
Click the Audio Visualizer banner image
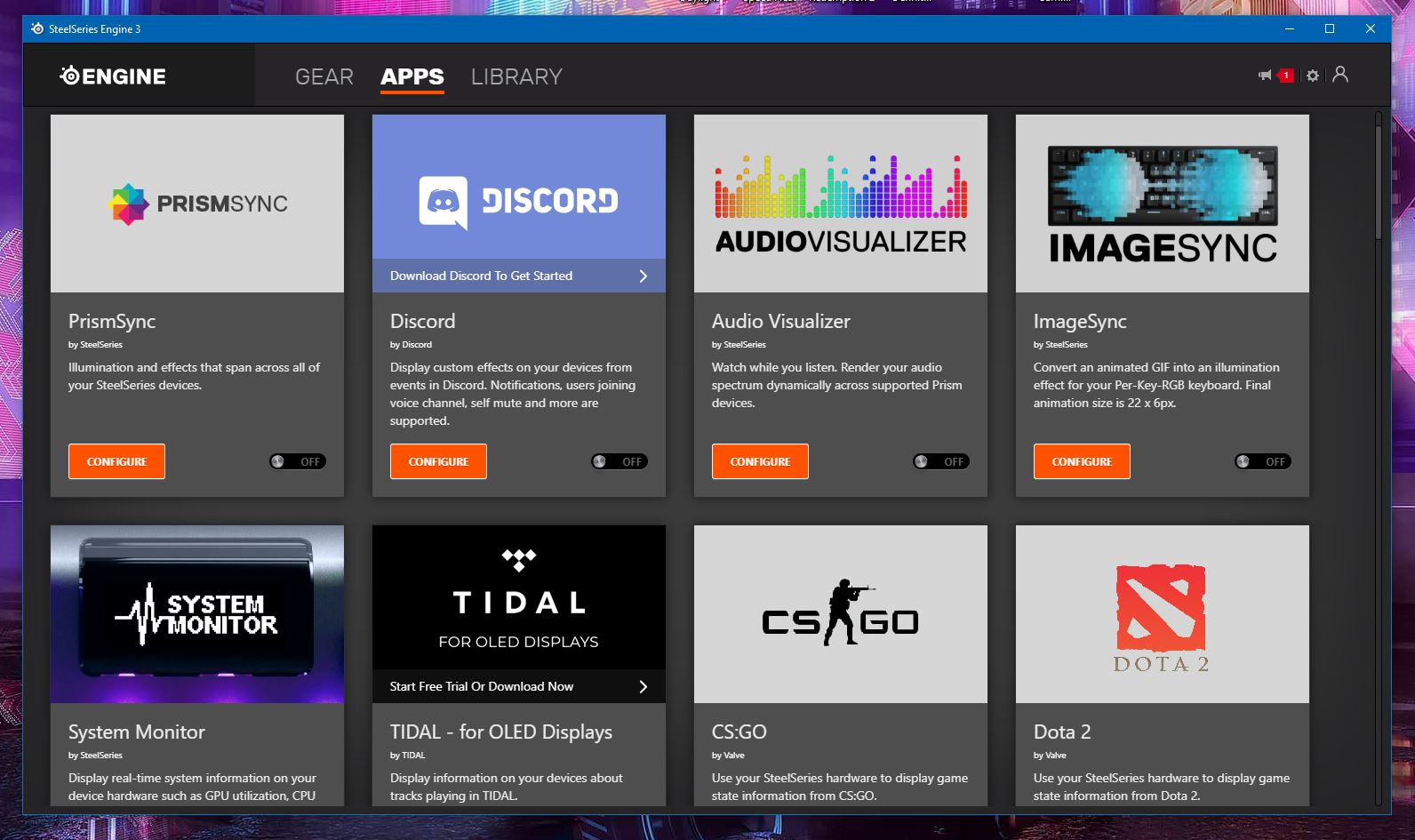coord(840,204)
